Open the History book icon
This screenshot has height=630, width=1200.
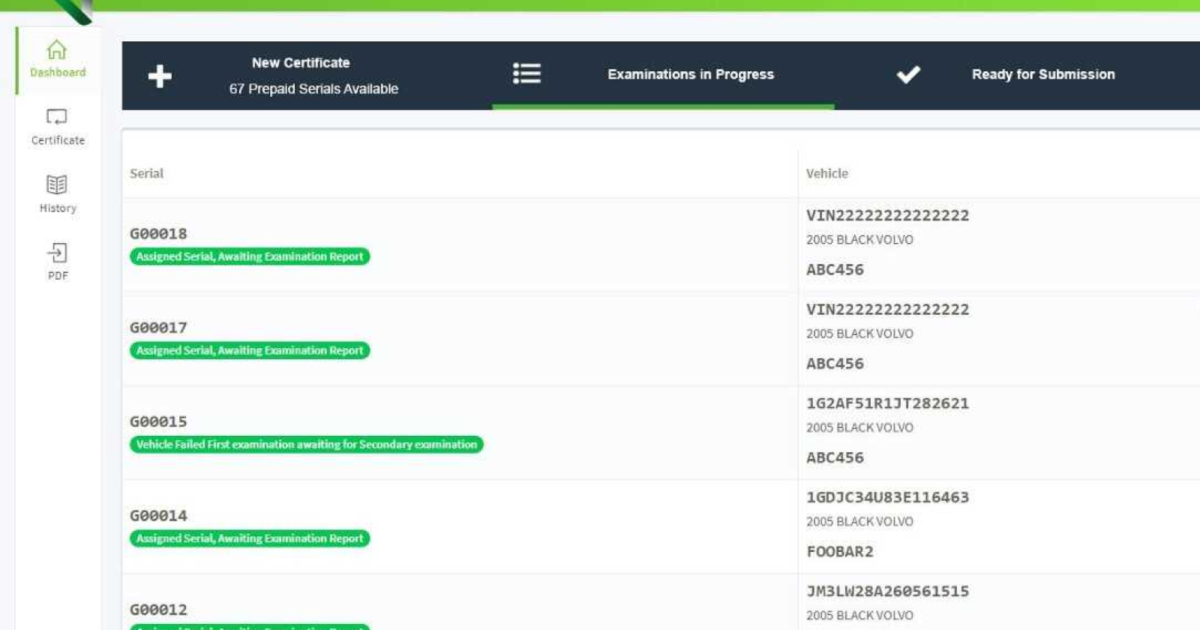click(57, 185)
